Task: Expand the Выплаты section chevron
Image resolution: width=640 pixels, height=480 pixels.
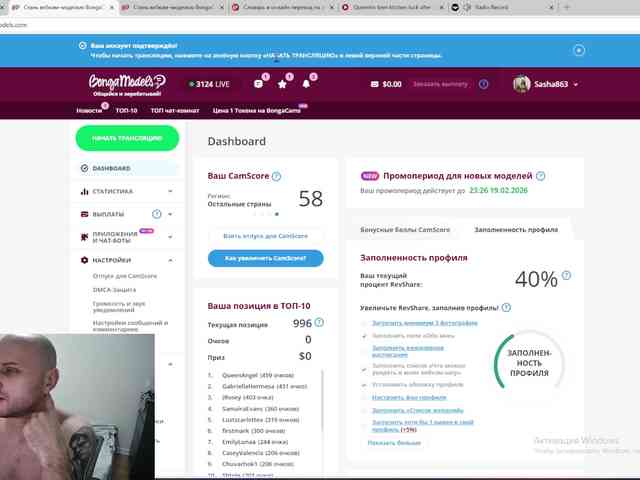Action: tap(170, 214)
